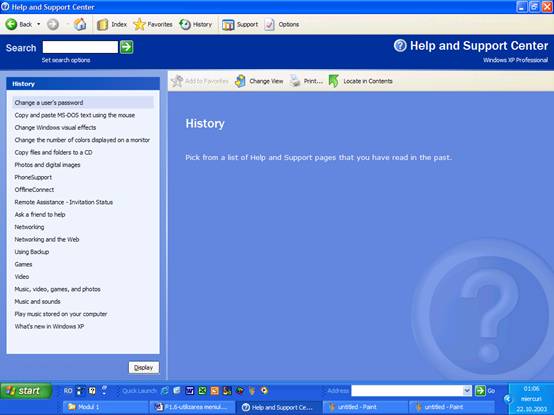This screenshot has height=415, width=554.
Task: Switch to the 'F1.6-utilizarea meniul...' taskbar window
Action: (x=192, y=407)
